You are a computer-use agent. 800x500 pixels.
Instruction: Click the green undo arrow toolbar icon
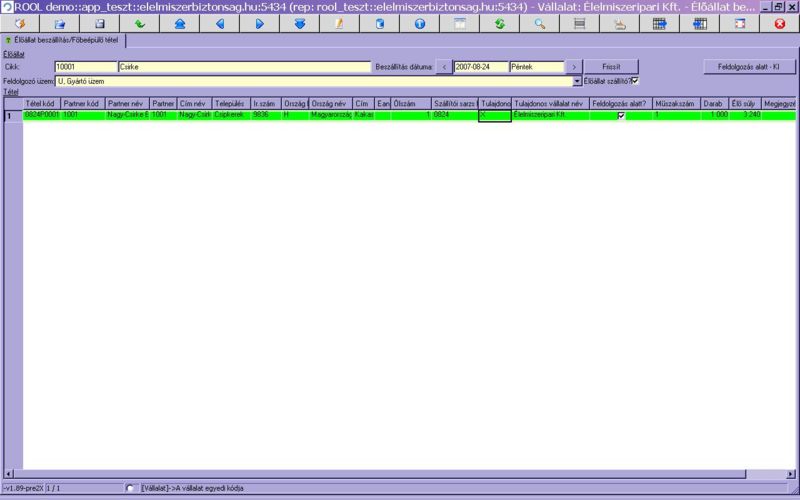point(139,23)
